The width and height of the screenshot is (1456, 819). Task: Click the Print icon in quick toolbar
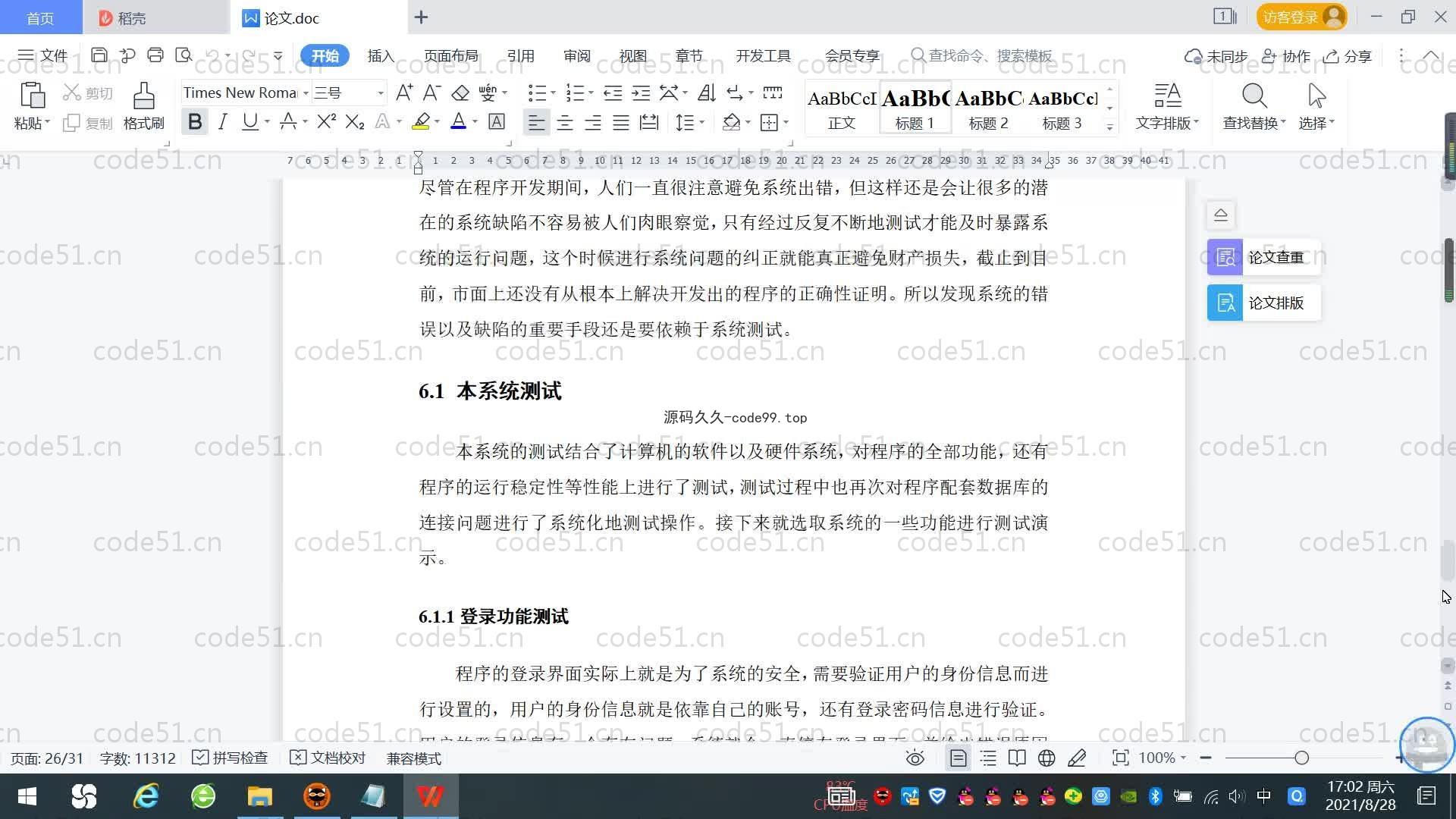[155, 55]
